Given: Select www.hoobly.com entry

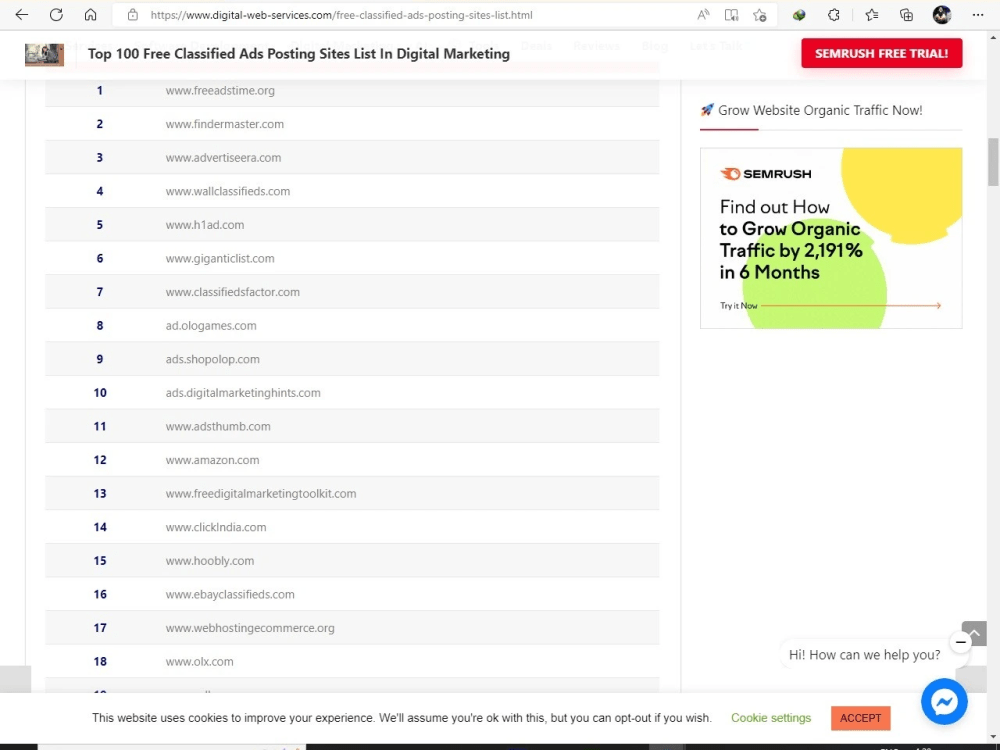Looking at the screenshot, I should point(210,561).
